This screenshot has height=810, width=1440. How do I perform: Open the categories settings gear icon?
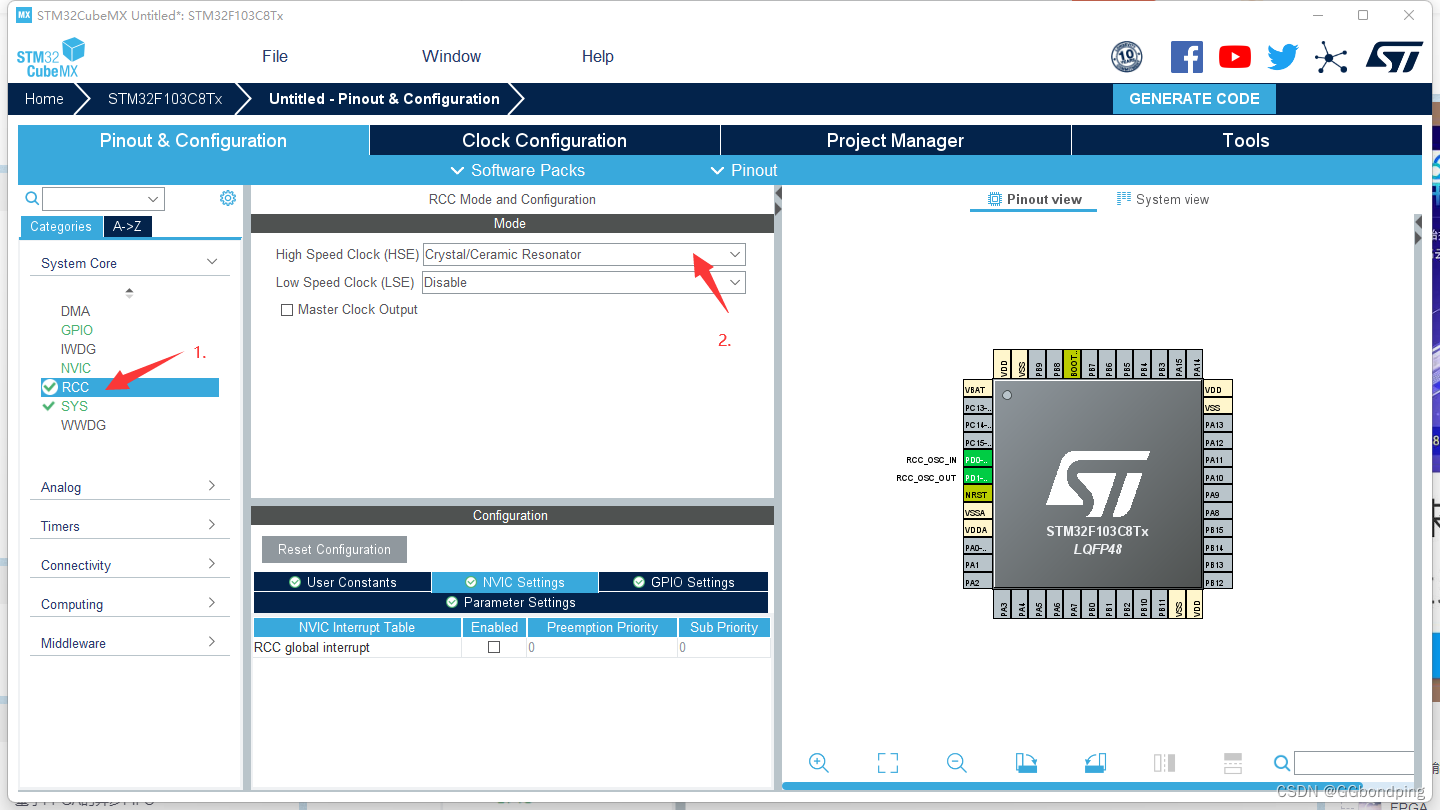228,198
